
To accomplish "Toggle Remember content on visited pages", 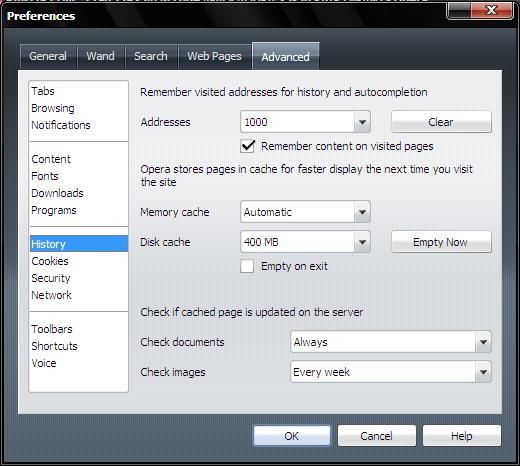I will tap(247, 146).
